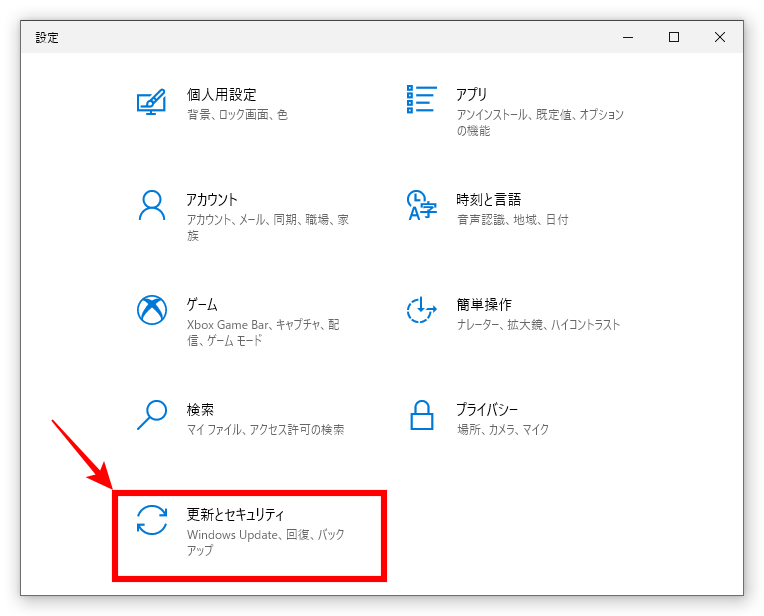Click the 時刻と言語 clock icon
This screenshot has height=616, width=764.
click(421, 205)
